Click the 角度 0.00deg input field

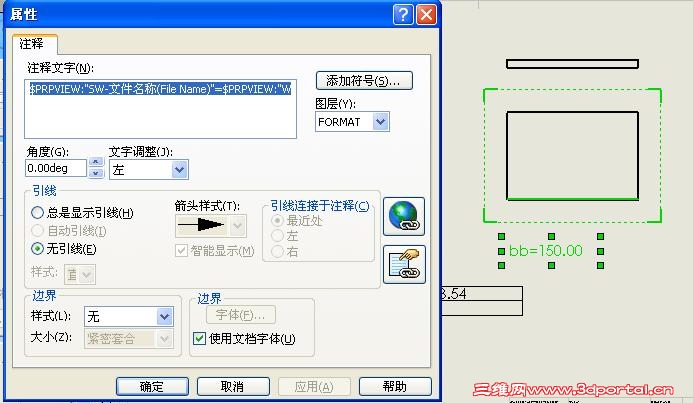[x=56, y=168]
